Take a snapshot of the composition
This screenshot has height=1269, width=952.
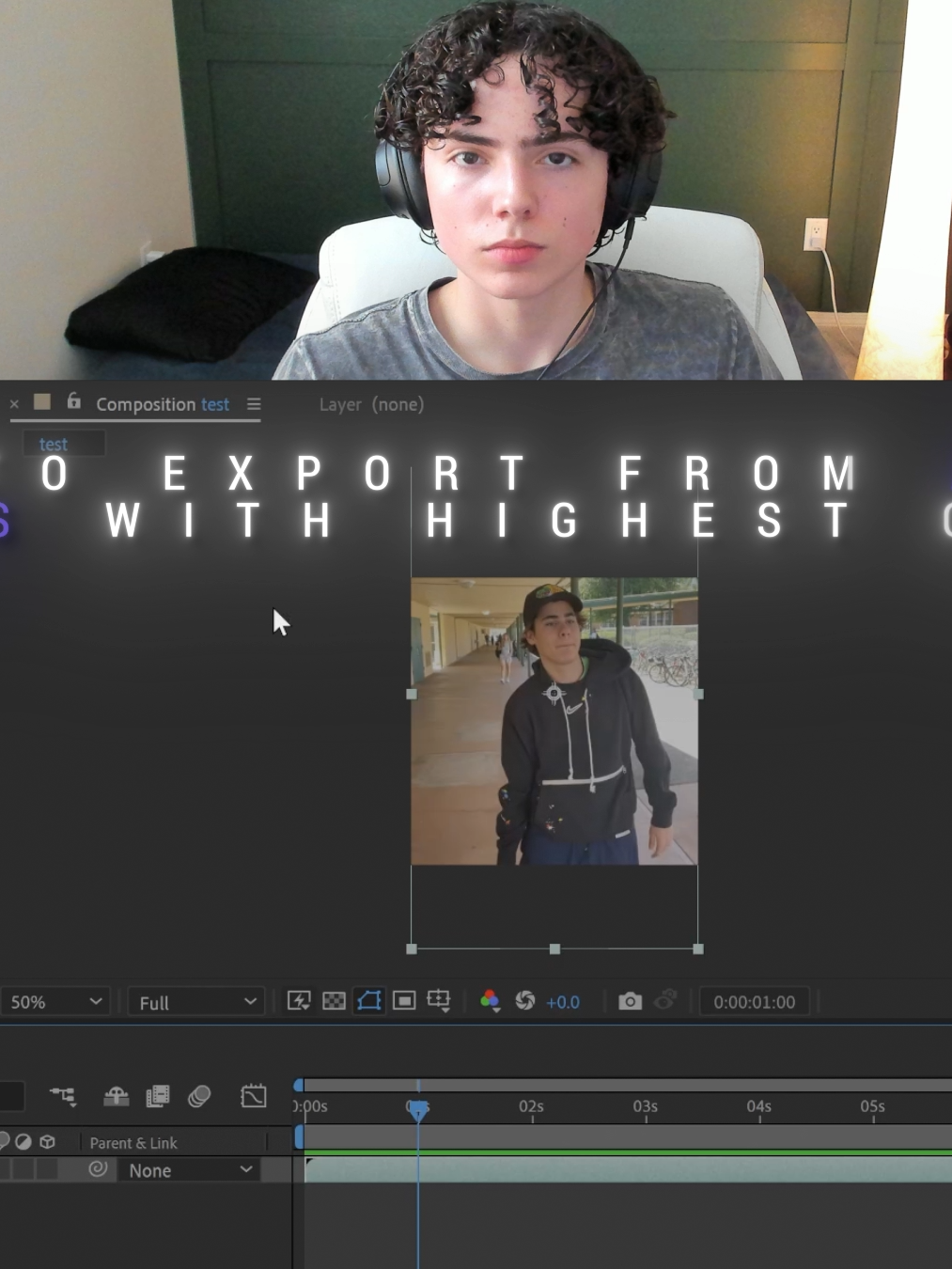pyautogui.click(x=630, y=1001)
